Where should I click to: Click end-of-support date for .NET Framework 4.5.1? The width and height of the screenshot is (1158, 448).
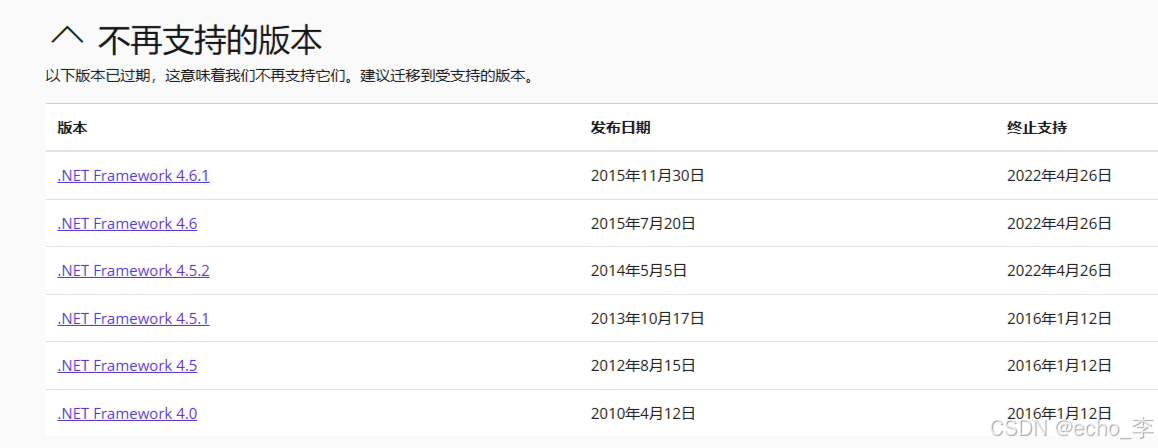1059,319
